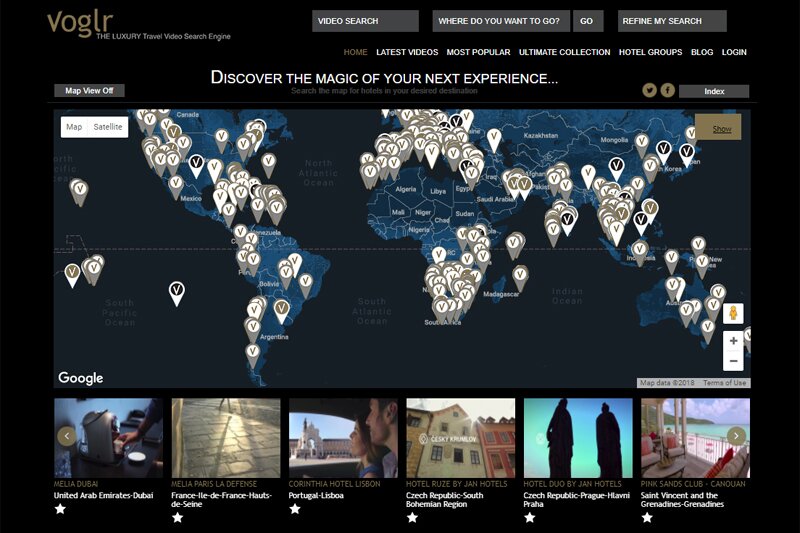The height and width of the screenshot is (533, 800).
Task: Open the Index panel
Action: (x=714, y=91)
